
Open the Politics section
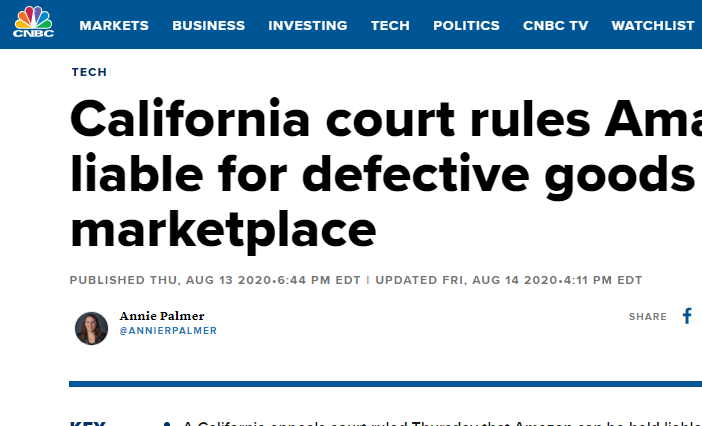pyautogui.click(x=466, y=26)
